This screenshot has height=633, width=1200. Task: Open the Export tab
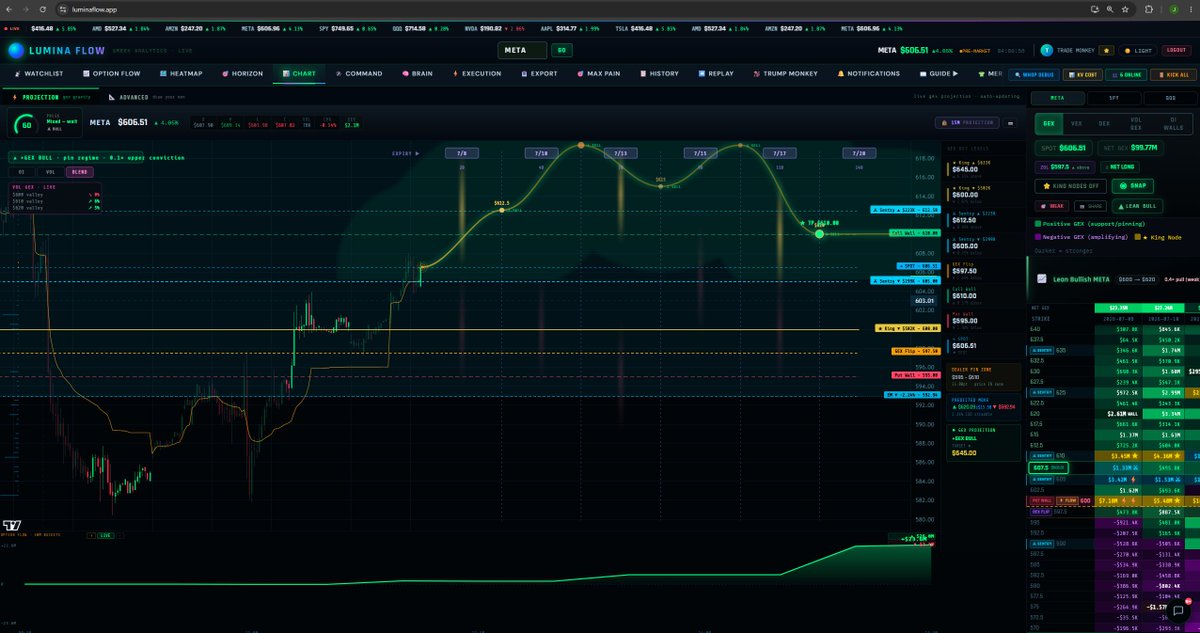[x=539, y=73]
